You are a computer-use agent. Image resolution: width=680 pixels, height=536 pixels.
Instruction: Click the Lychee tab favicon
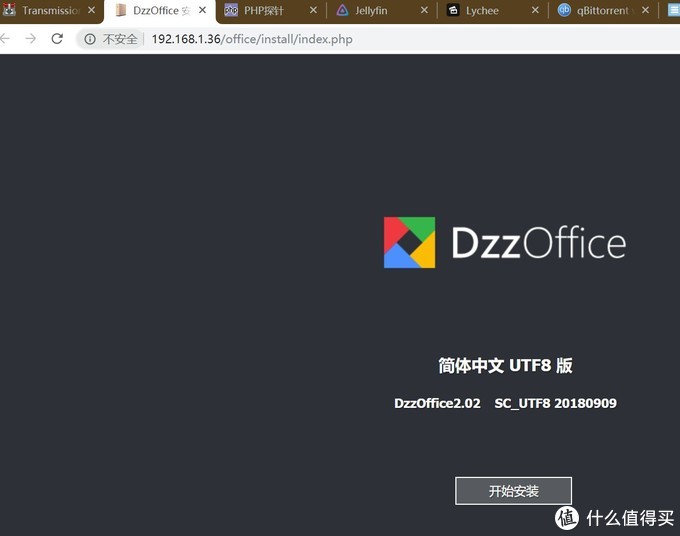[453, 10]
